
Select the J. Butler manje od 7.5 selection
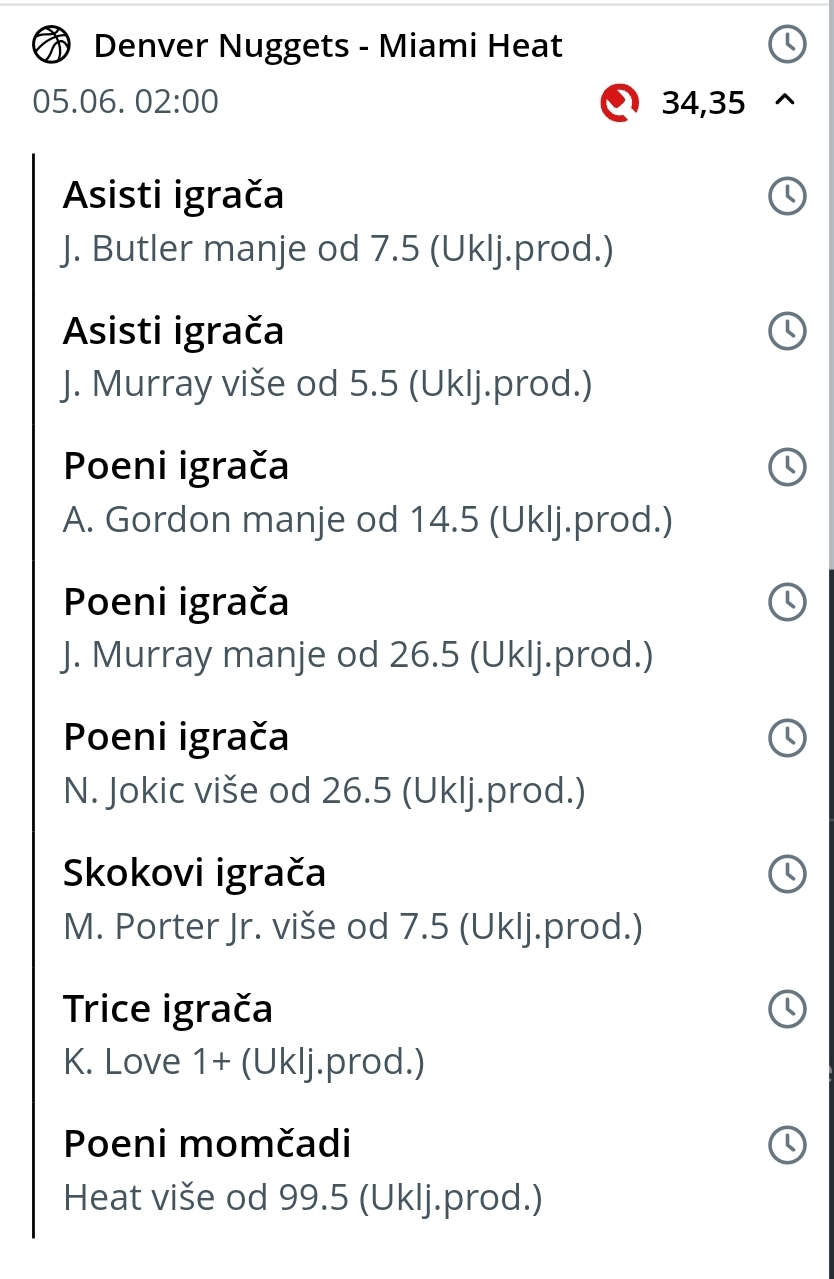point(338,249)
